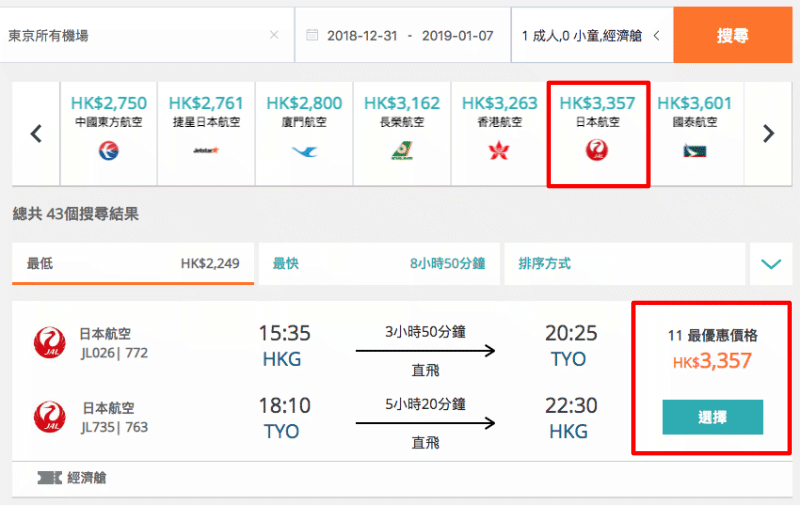The image size is (800, 505).
Task: Click the 2018-12-31 departure date field
Action: click(x=362, y=36)
